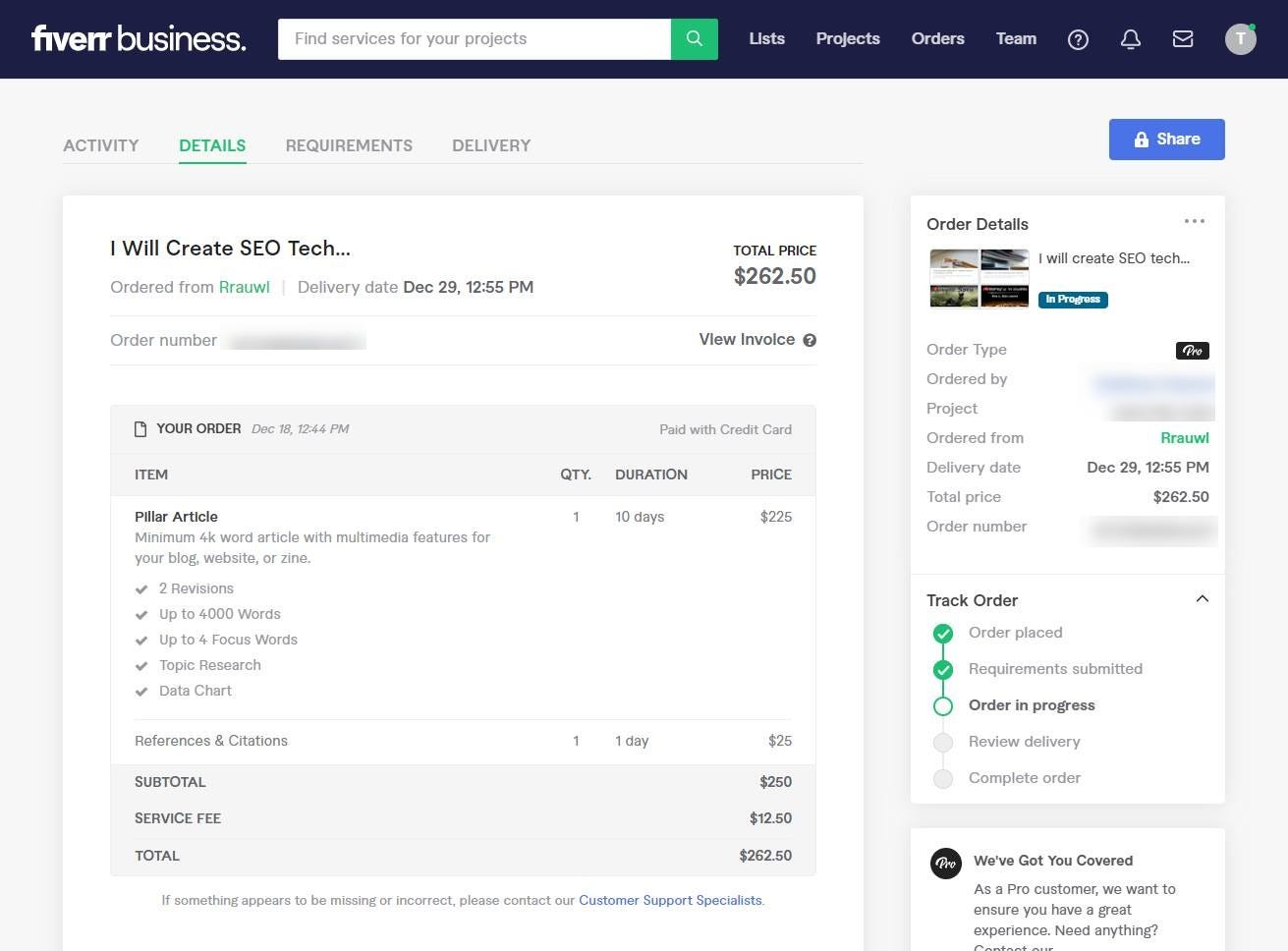The height and width of the screenshot is (951, 1288).
Task: Click the Up to 4000 Words feature
Action: tap(220, 614)
